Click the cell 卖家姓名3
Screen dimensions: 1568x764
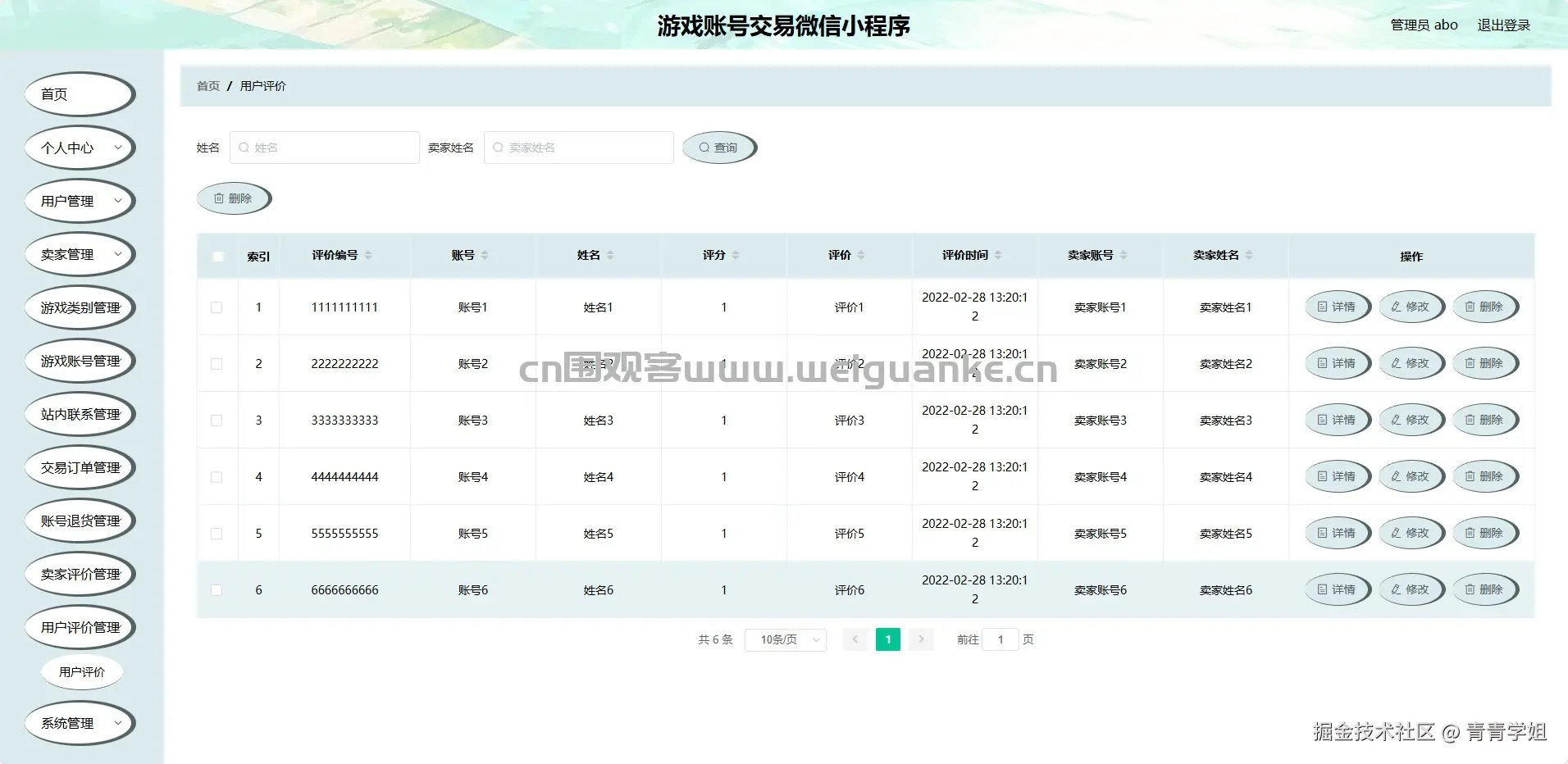pos(1225,421)
